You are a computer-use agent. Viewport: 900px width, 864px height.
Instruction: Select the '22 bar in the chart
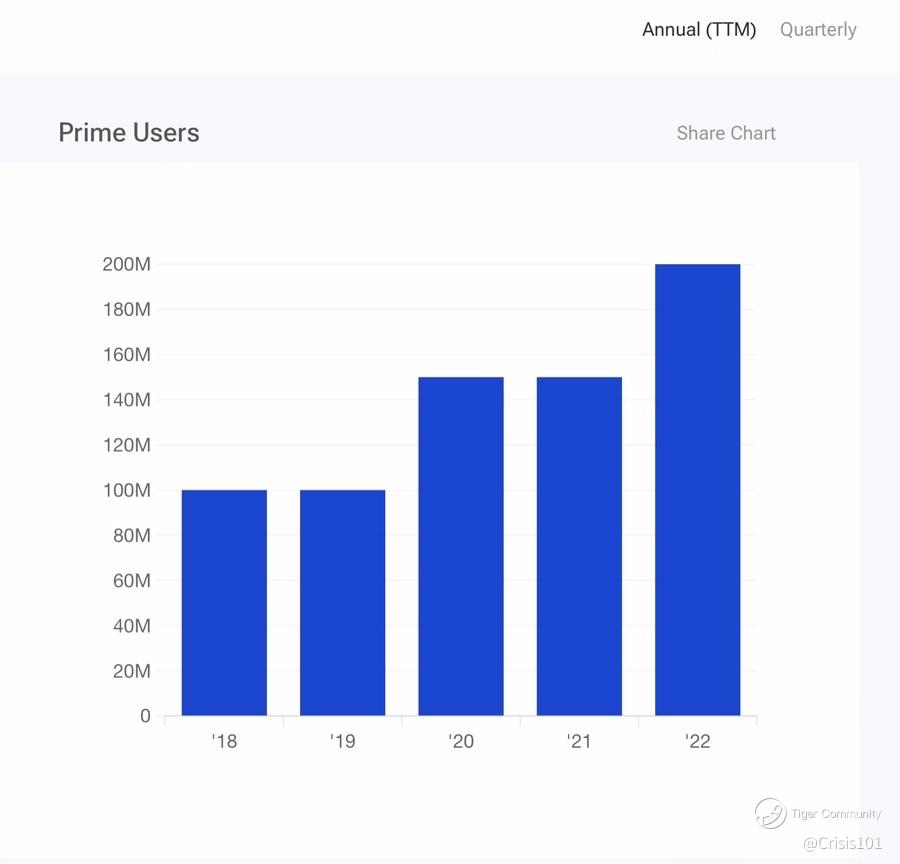(x=697, y=490)
